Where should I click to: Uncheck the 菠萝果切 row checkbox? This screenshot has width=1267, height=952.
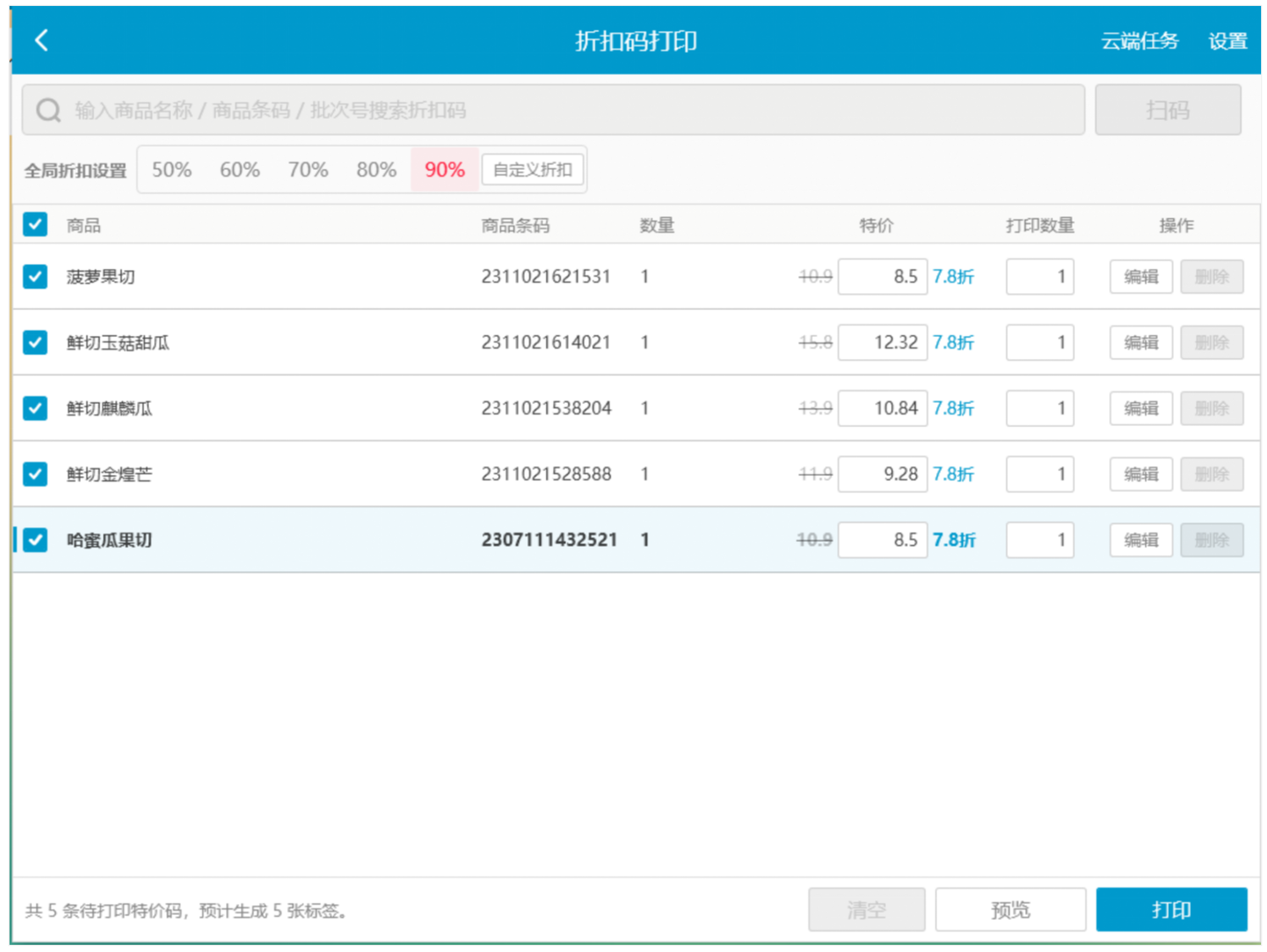coord(35,276)
